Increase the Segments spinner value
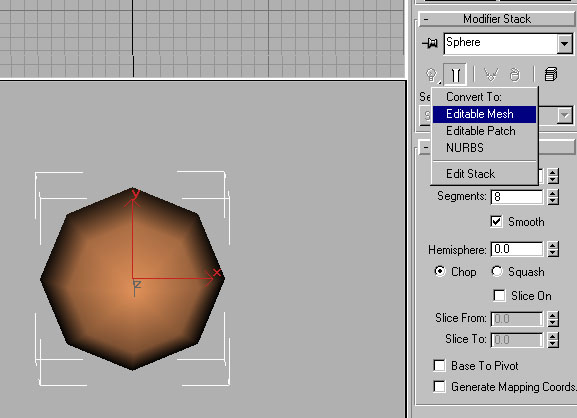 pos(553,192)
